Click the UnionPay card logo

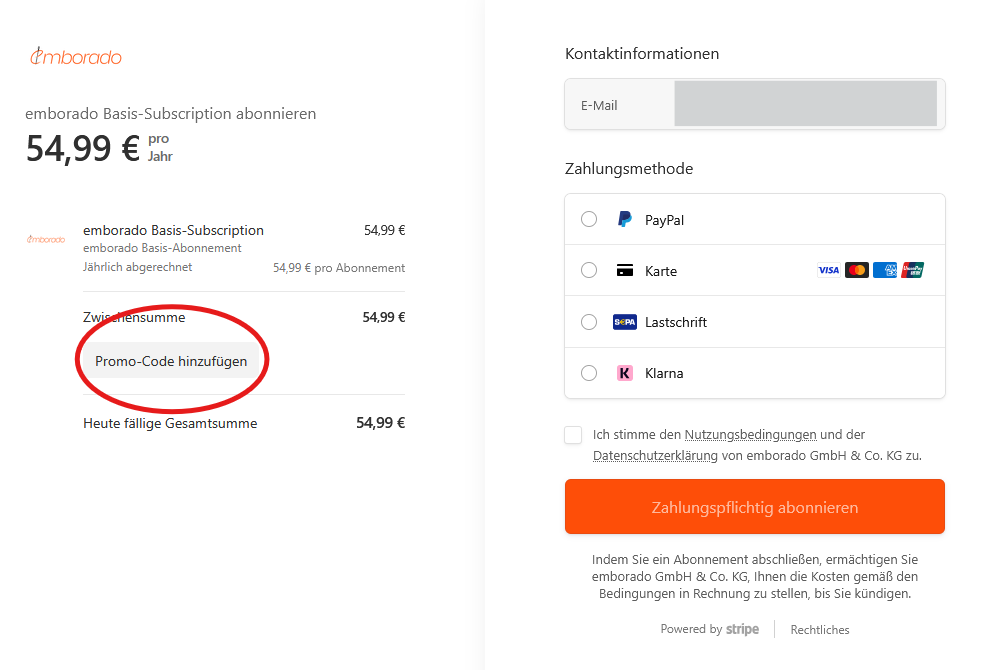[912, 270]
